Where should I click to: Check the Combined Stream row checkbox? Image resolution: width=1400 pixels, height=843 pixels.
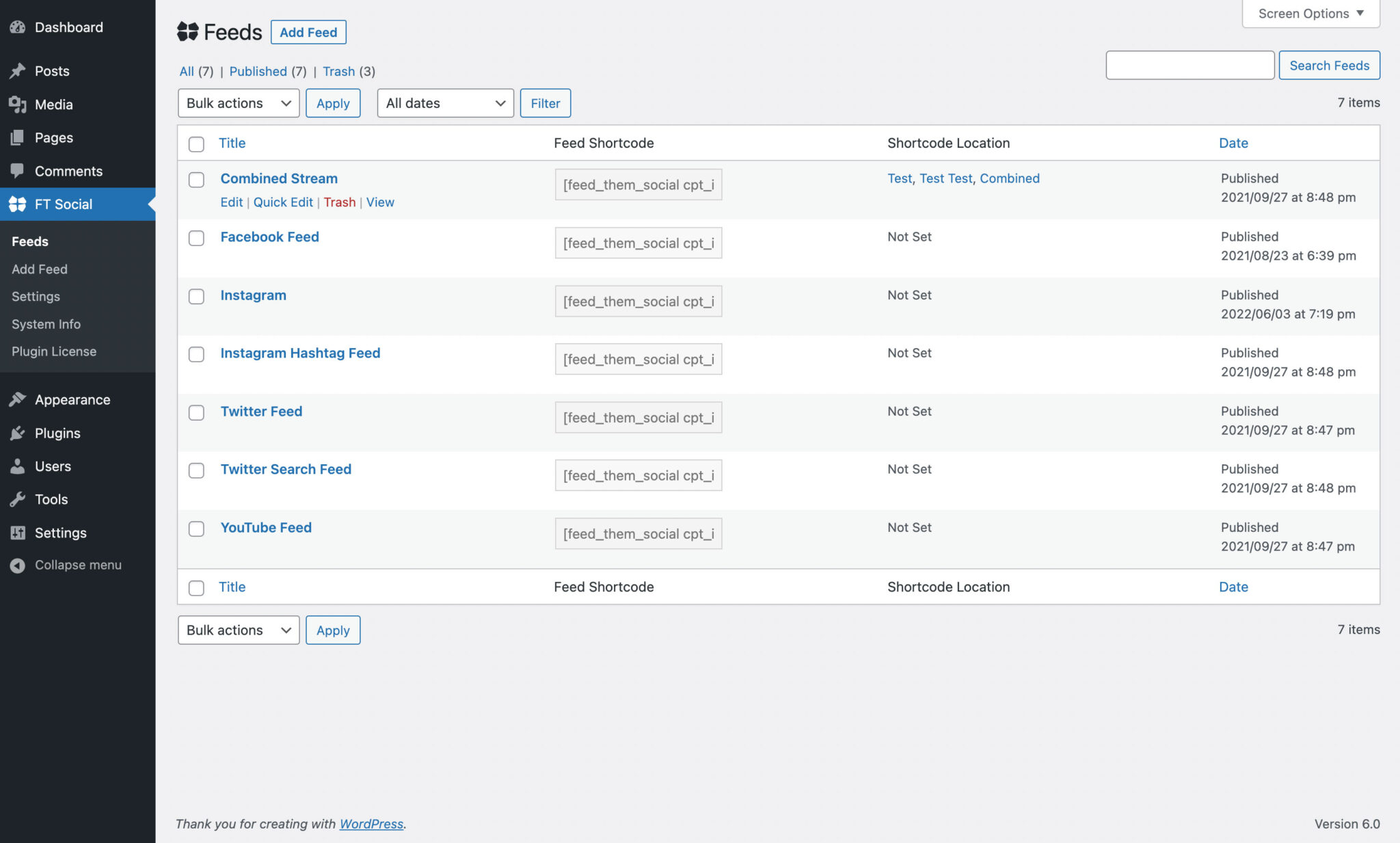pos(196,179)
